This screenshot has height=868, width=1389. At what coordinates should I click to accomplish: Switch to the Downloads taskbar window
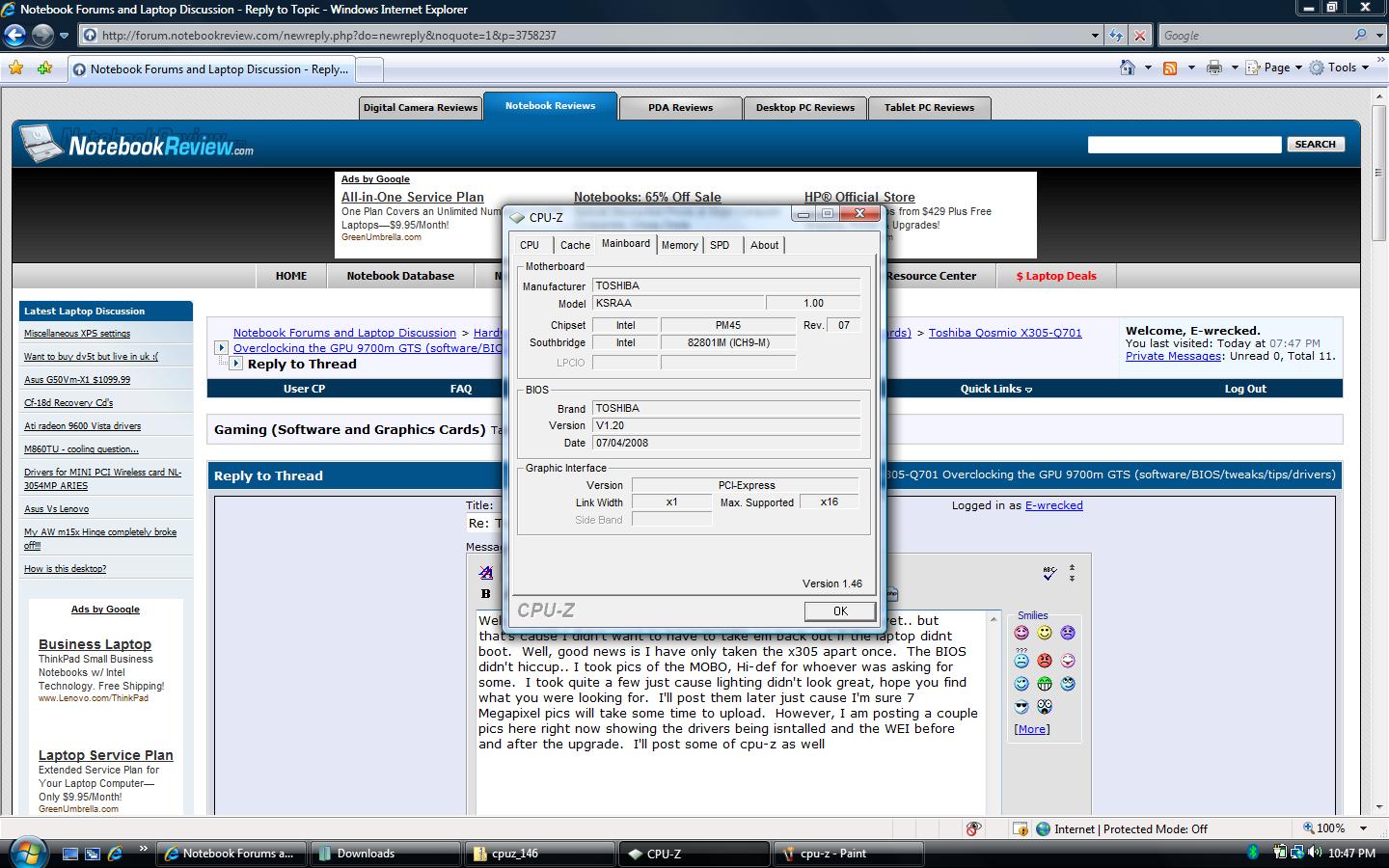(x=385, y=854)
